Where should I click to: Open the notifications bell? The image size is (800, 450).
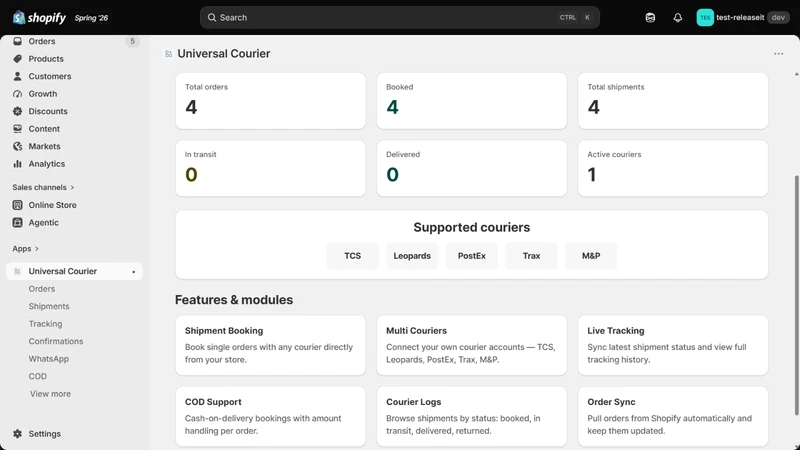point(678,18)
